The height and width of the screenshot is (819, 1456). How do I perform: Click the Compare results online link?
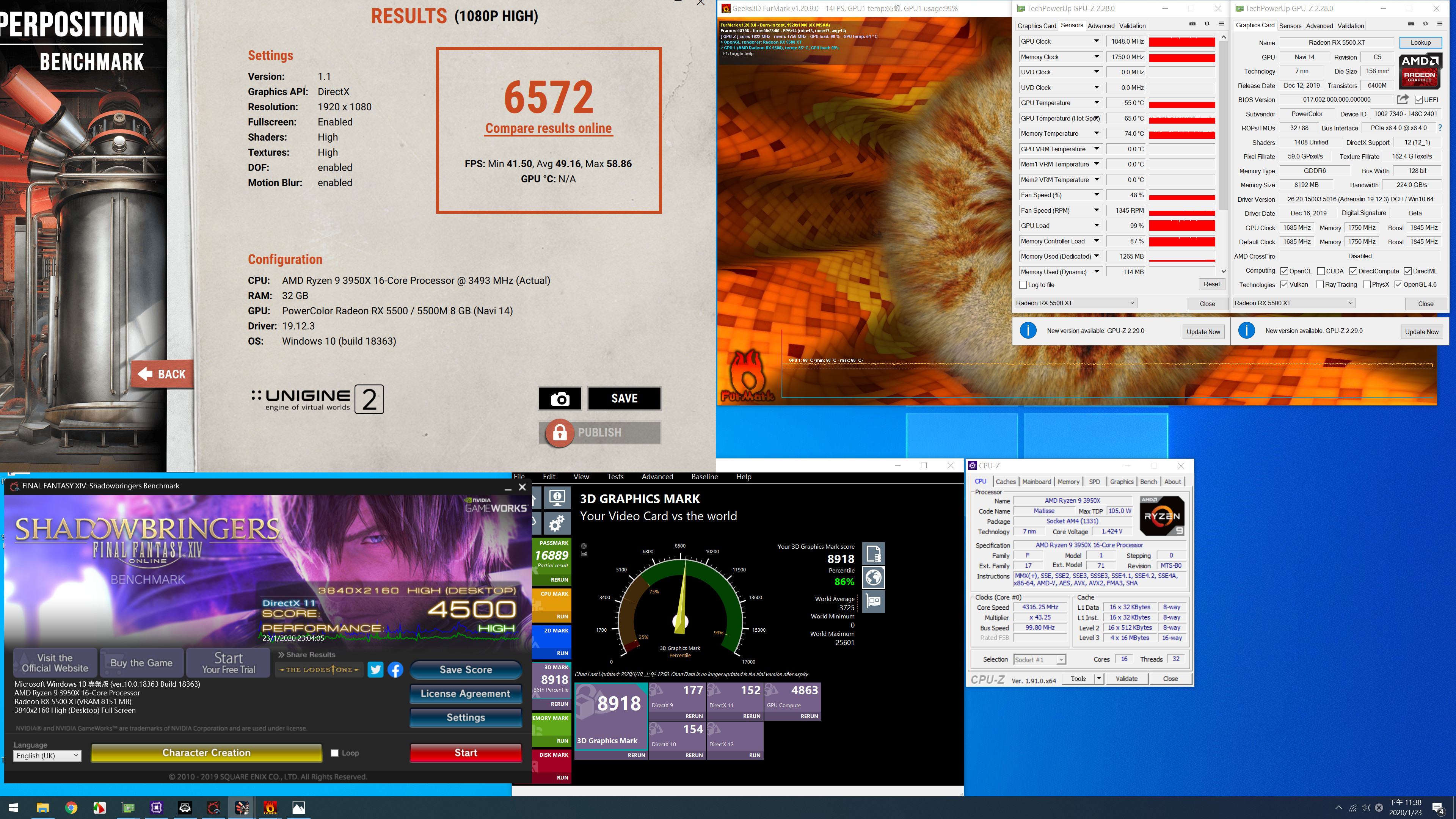pos(548,128)
